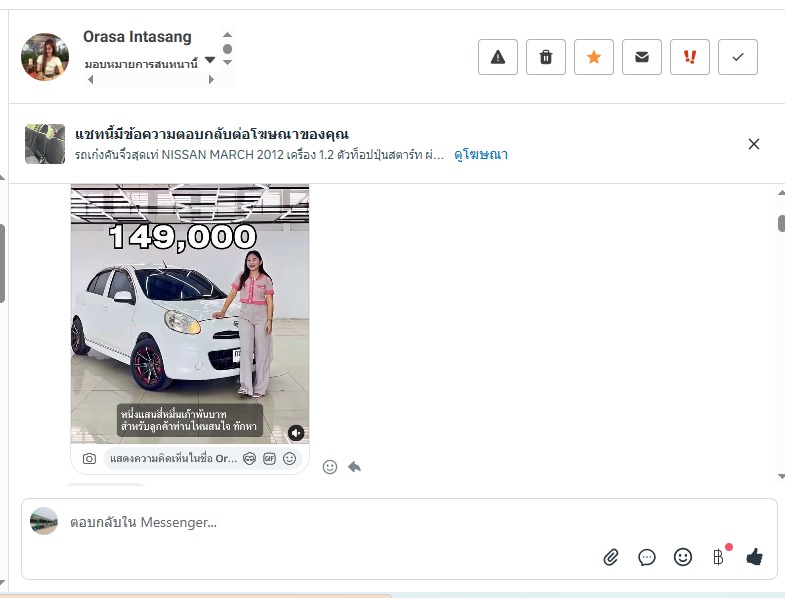Click the chat vertical scrollbar thumb

781,223
